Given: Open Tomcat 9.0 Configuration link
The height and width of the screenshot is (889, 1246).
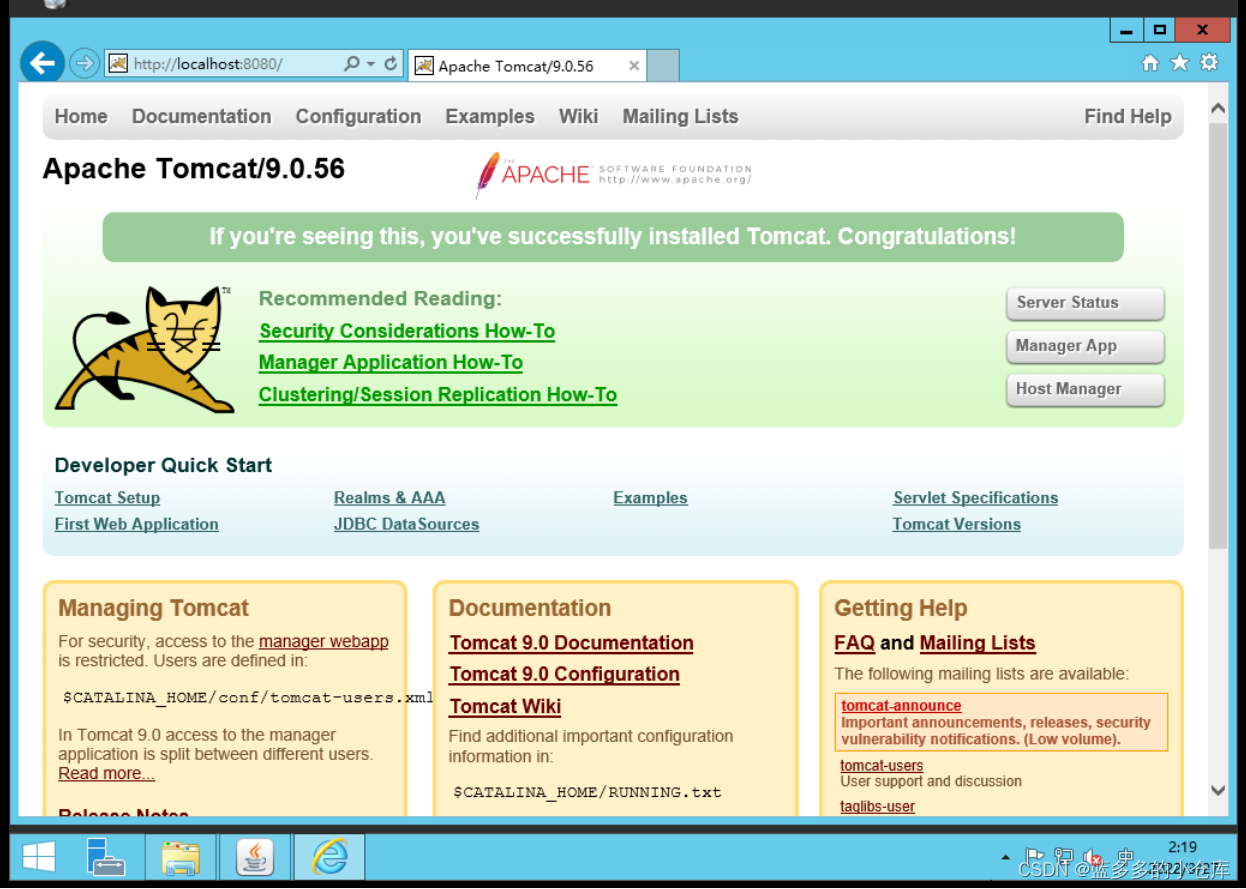Looking at the screenshot, I should [x=564, y=674].
